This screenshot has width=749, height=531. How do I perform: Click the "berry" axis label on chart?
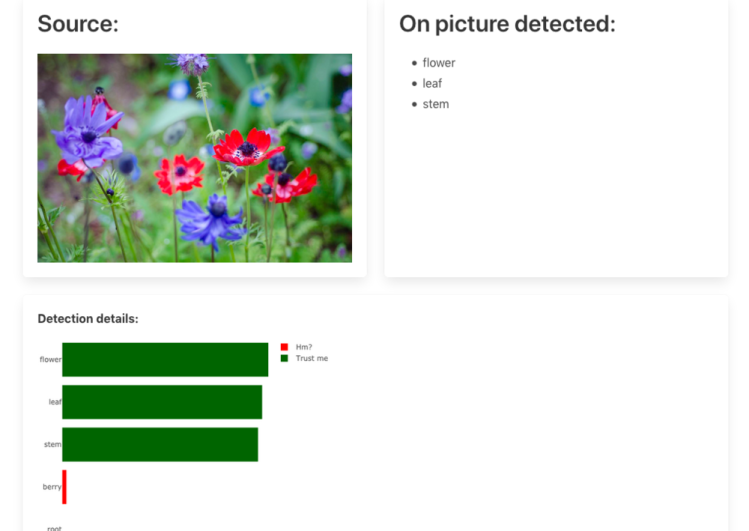pyautogui.click(x=52, y=487)
